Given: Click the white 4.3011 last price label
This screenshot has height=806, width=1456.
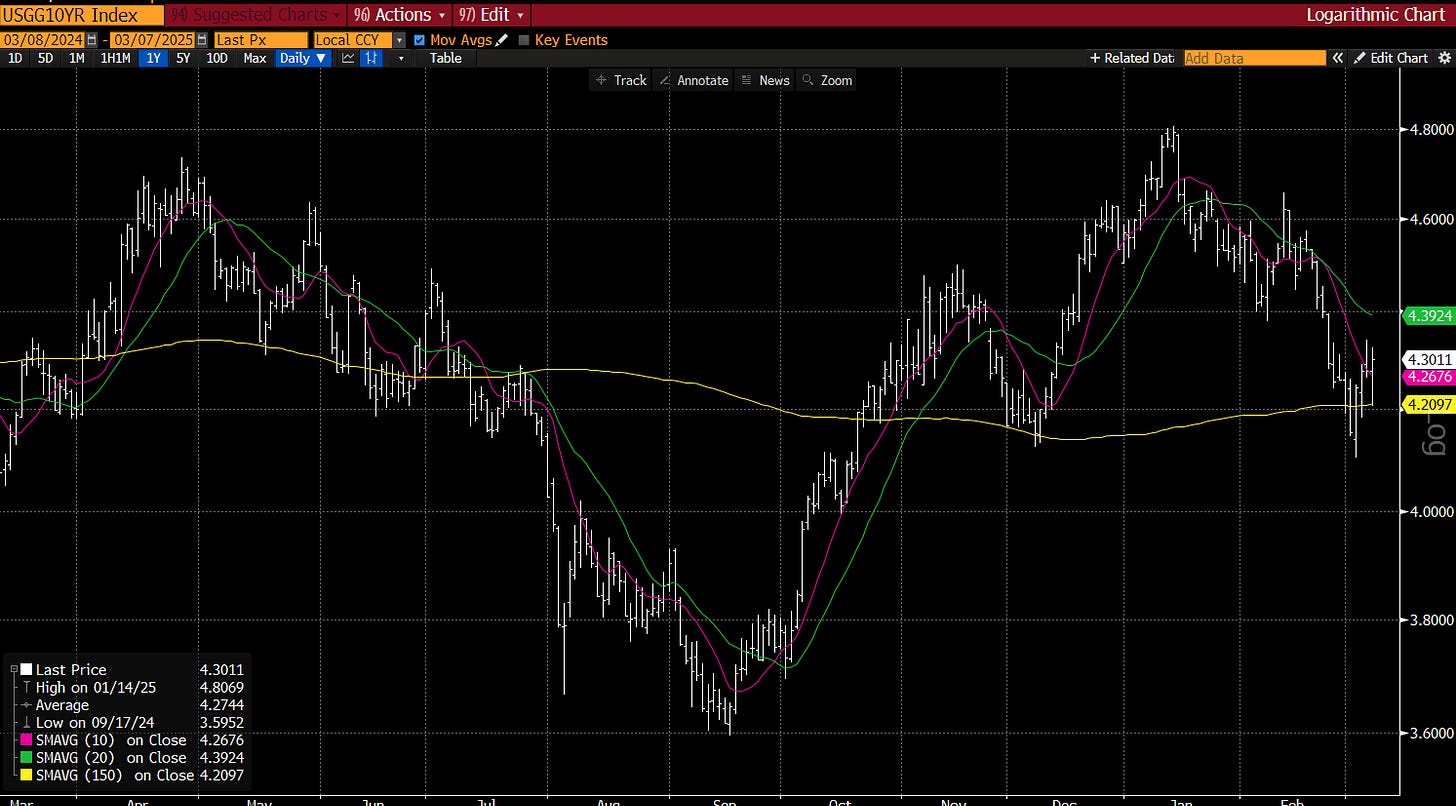Looking at the screenshot, I should 1429,358.
